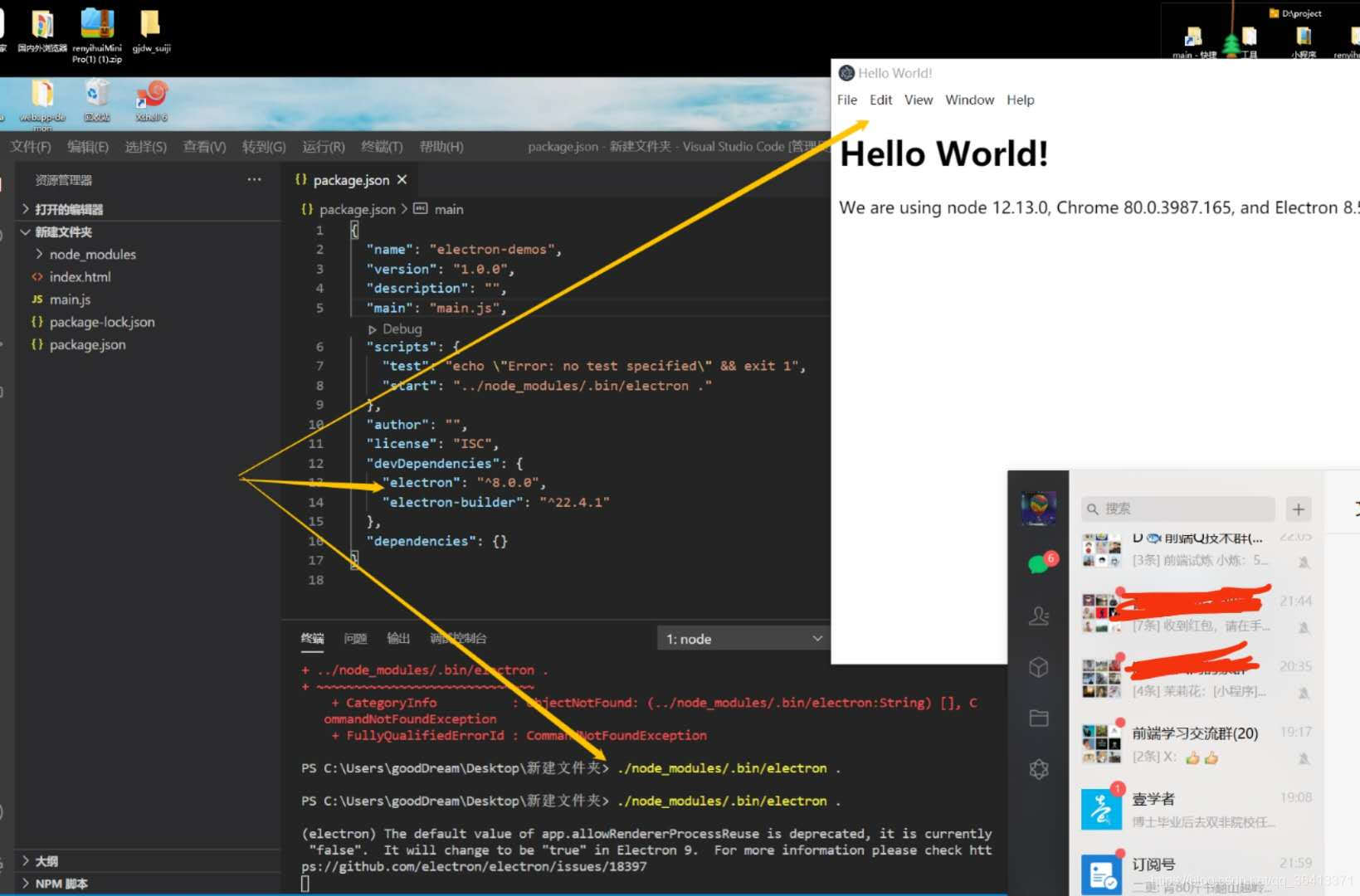Close the package.json editor tab
Viewport: 1360px width, 896px height.
tap(402, 179)
